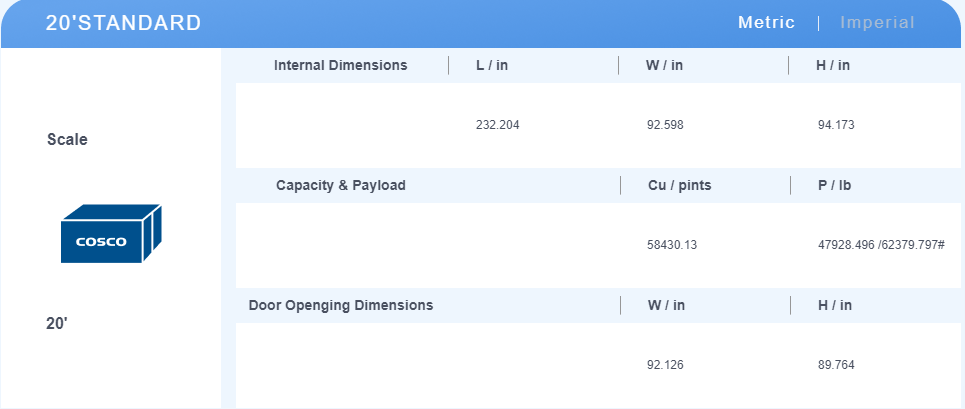
Task: Click the 20' size label
Action: point(57,324)
